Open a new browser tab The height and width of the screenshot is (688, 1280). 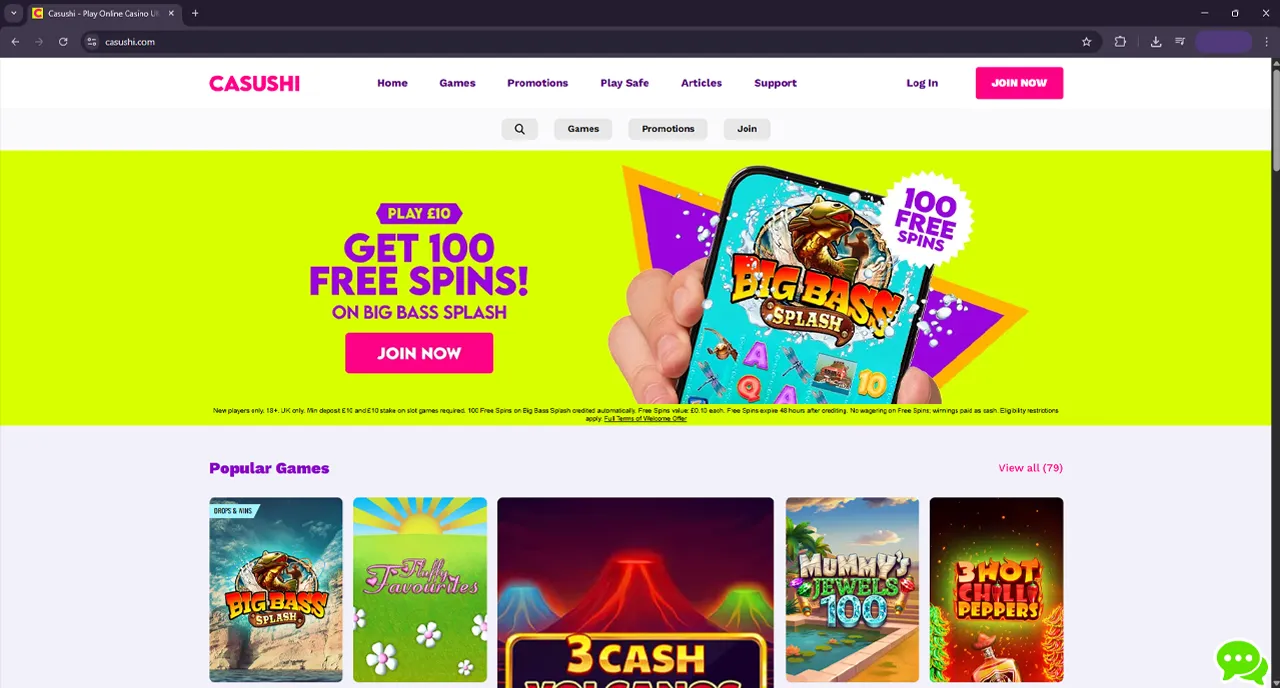pyautogui.click(x=195, y=13)
